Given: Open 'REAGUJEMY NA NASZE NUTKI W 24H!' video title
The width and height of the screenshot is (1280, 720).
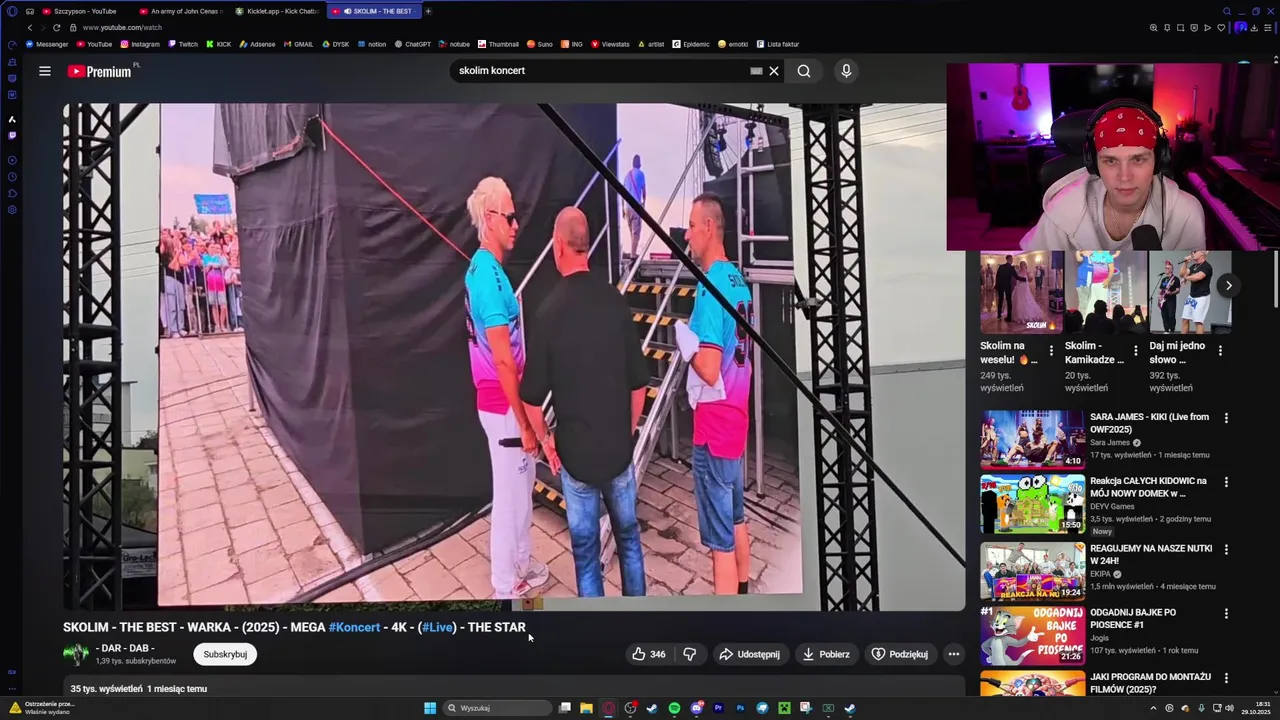Looking at the screenshot, I should [1150, 554].
